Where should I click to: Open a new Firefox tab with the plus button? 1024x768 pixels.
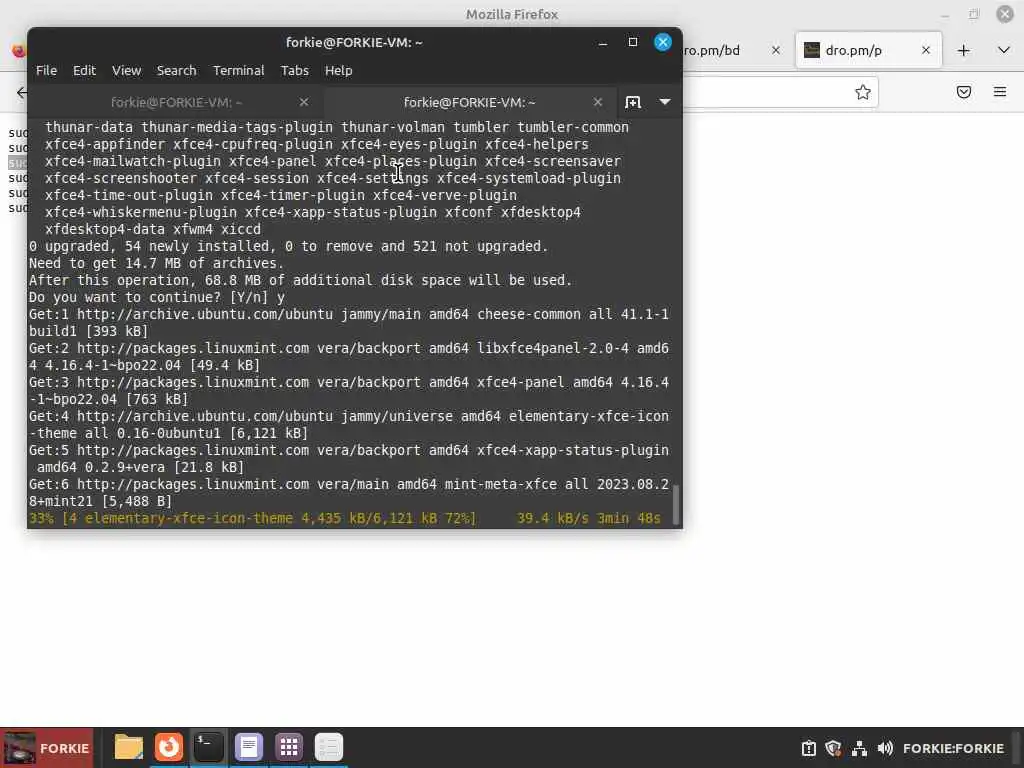(x=963, y=50)
